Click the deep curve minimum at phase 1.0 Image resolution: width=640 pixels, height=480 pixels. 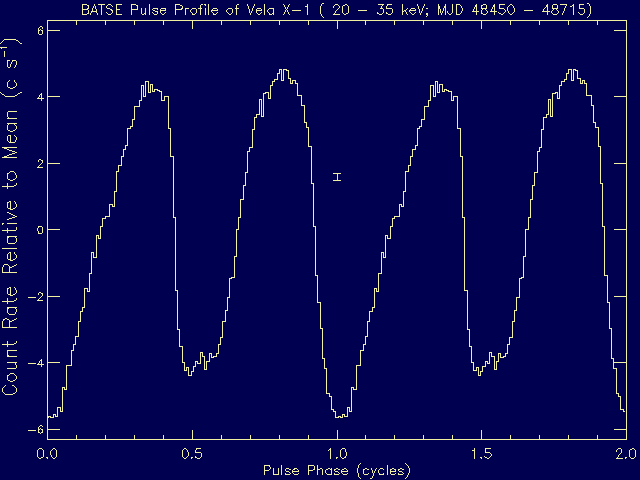coord(340,415)
